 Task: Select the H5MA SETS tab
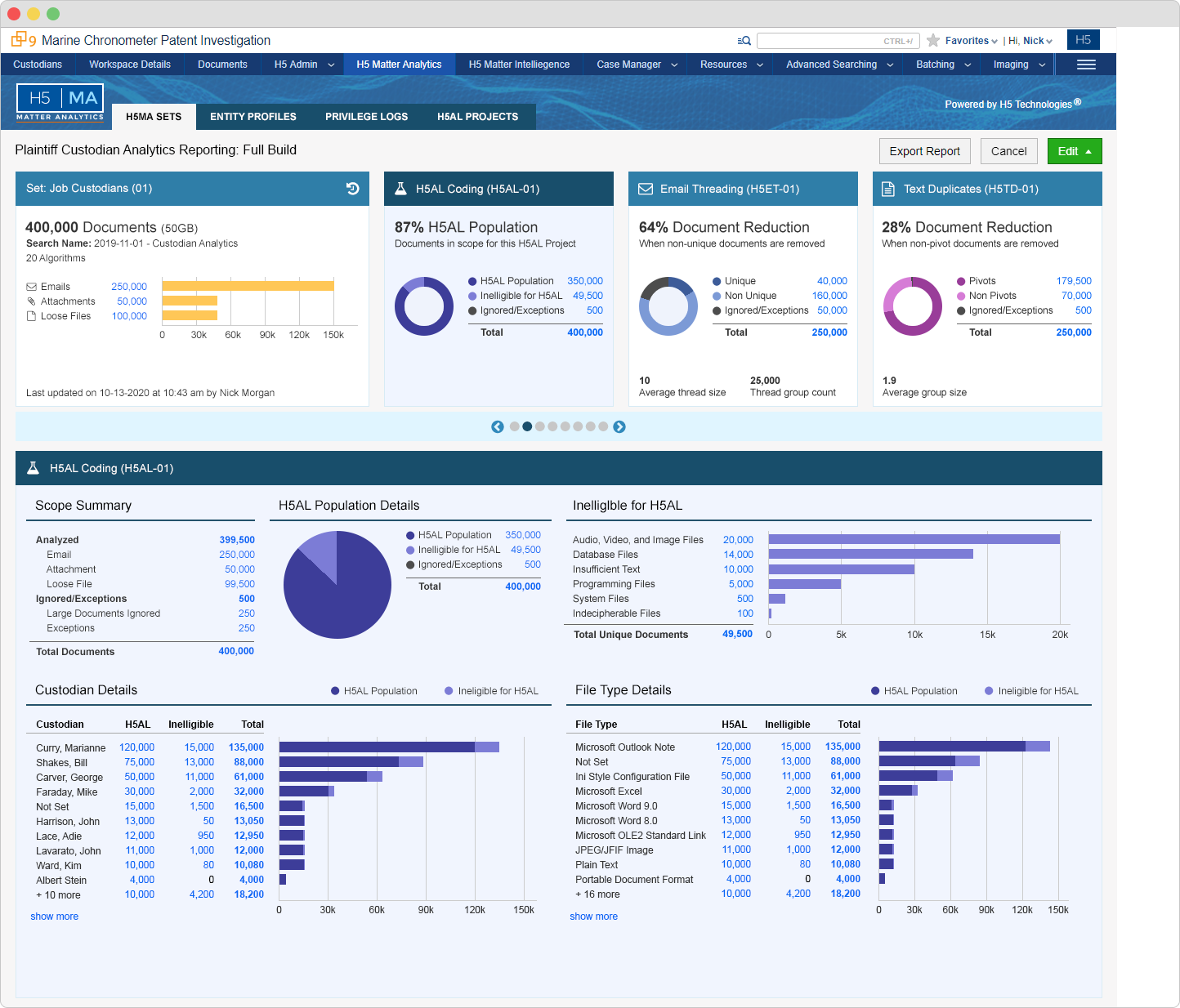(x=154, y=117)
